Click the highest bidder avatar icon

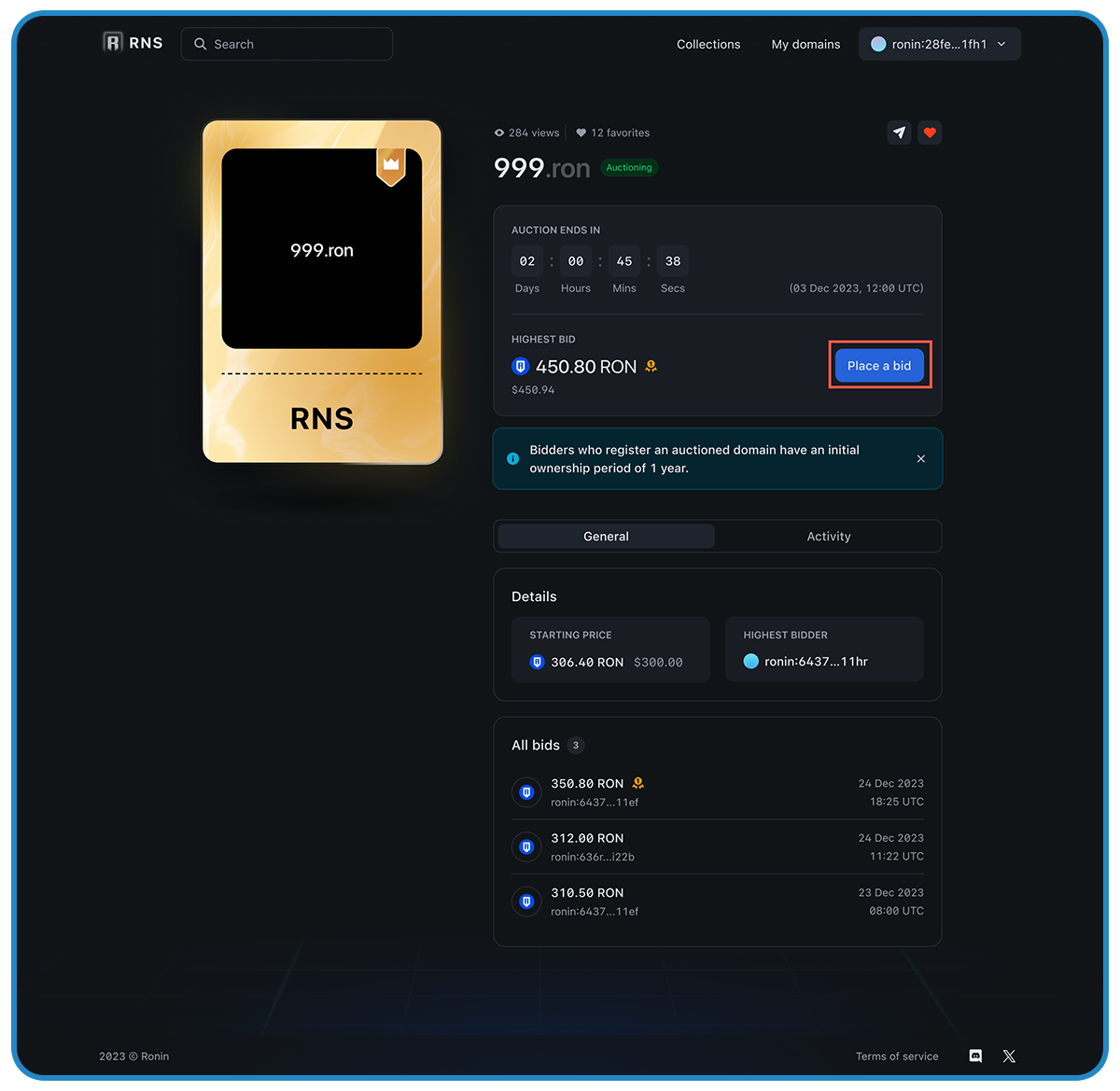click(x=750, y=662)
